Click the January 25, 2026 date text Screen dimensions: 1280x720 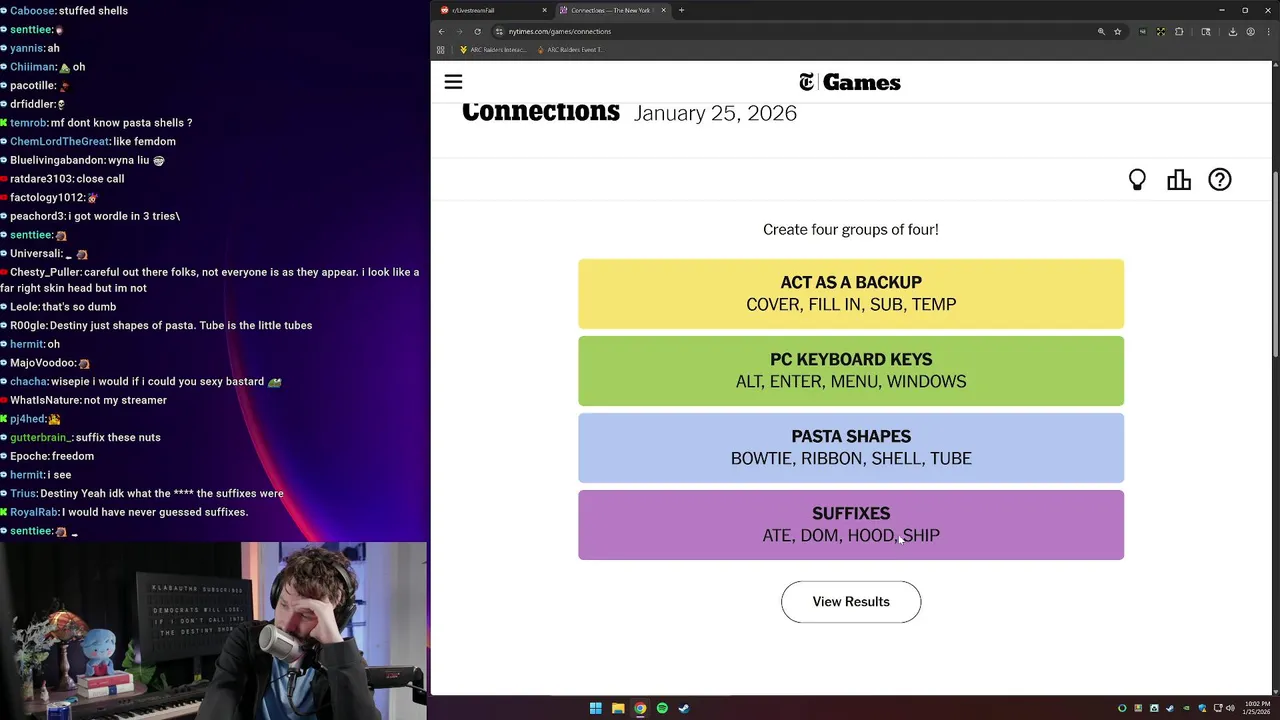(x=715, y=113)
